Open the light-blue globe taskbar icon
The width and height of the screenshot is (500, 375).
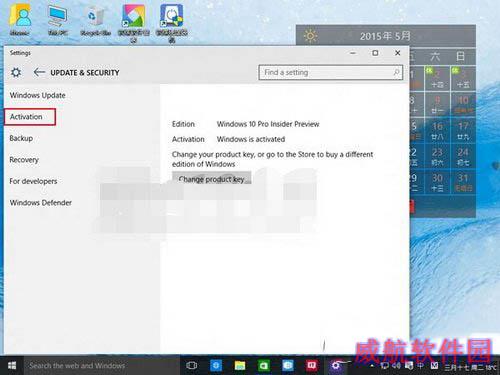click(x=288, y=366)
